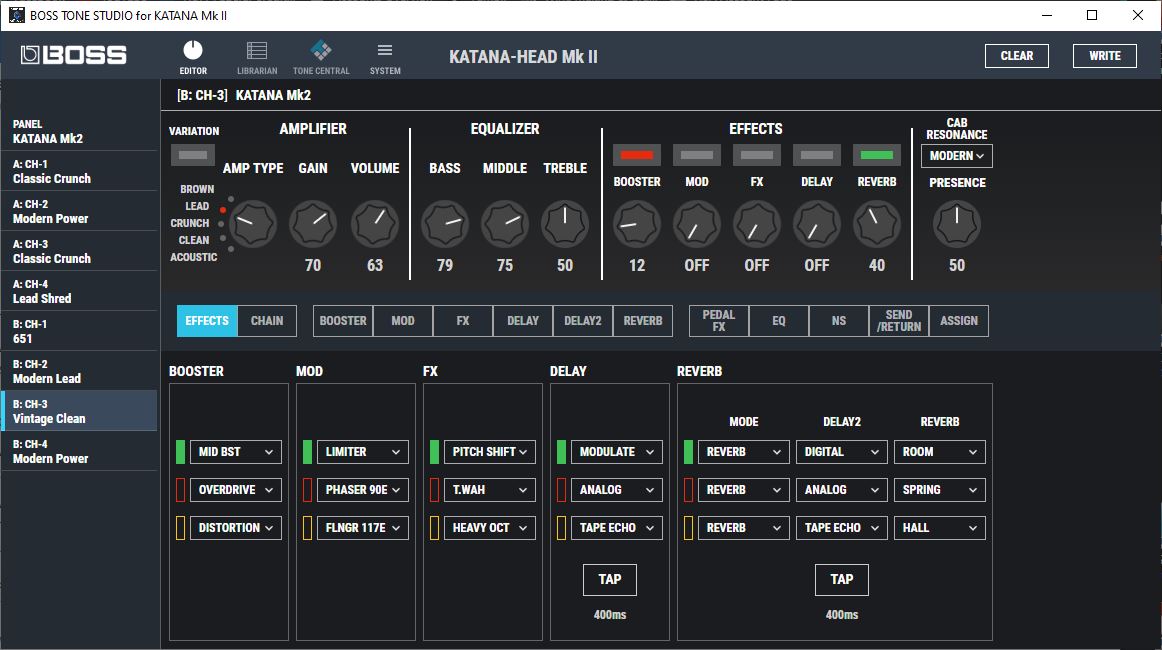Select yellow slot beside DISTORTION
Screen dimensions: 1162x650
[180, 528]
